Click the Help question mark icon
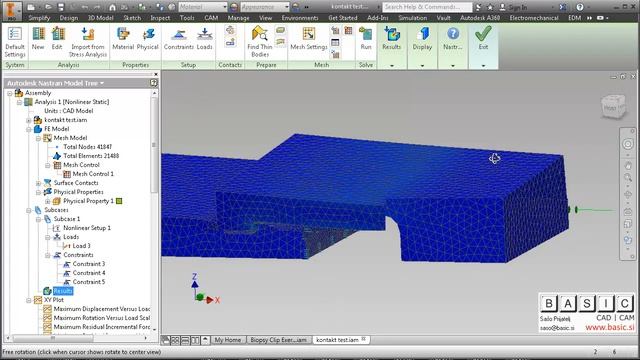This screenshot has height=360, width=640. pyautogui.click(x=580, y=7)
